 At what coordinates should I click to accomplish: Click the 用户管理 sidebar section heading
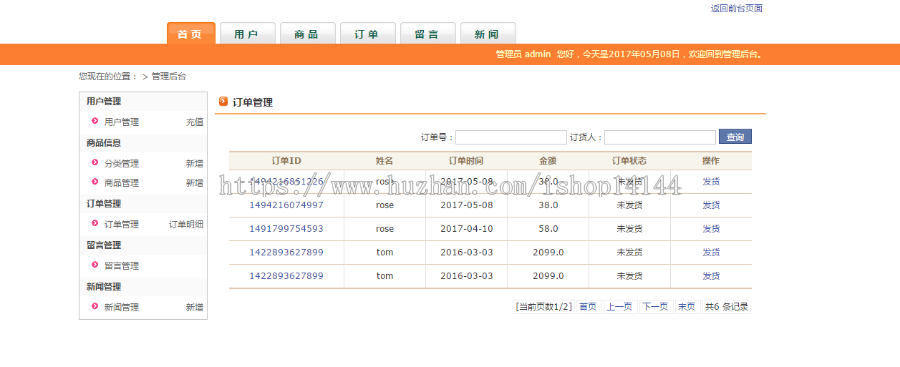[x=104, y=101]
